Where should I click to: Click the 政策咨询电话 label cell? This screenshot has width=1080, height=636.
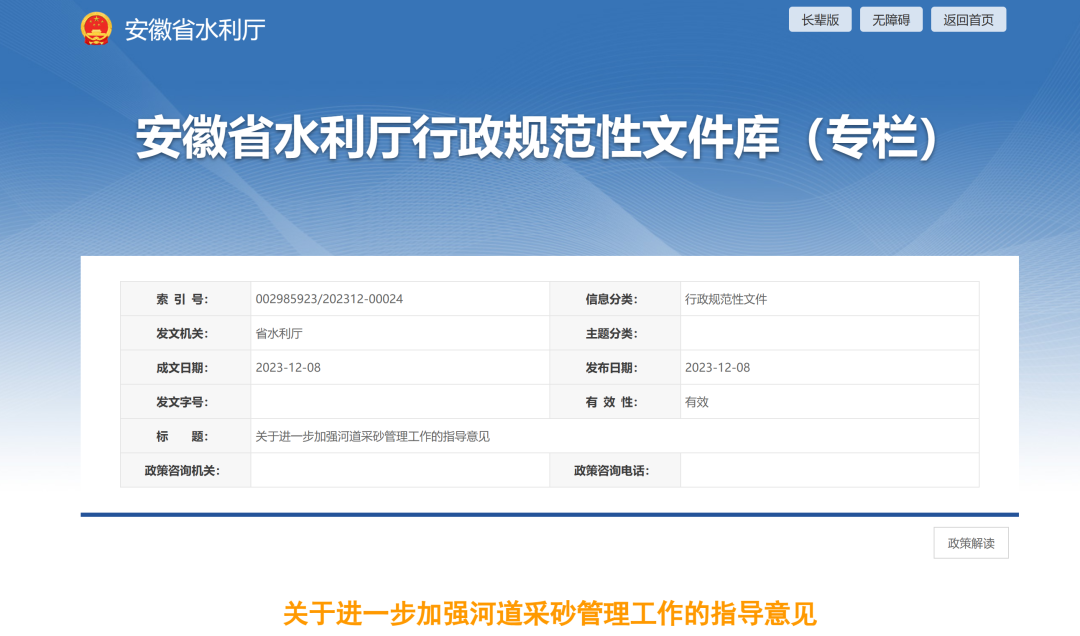(614, 470)
